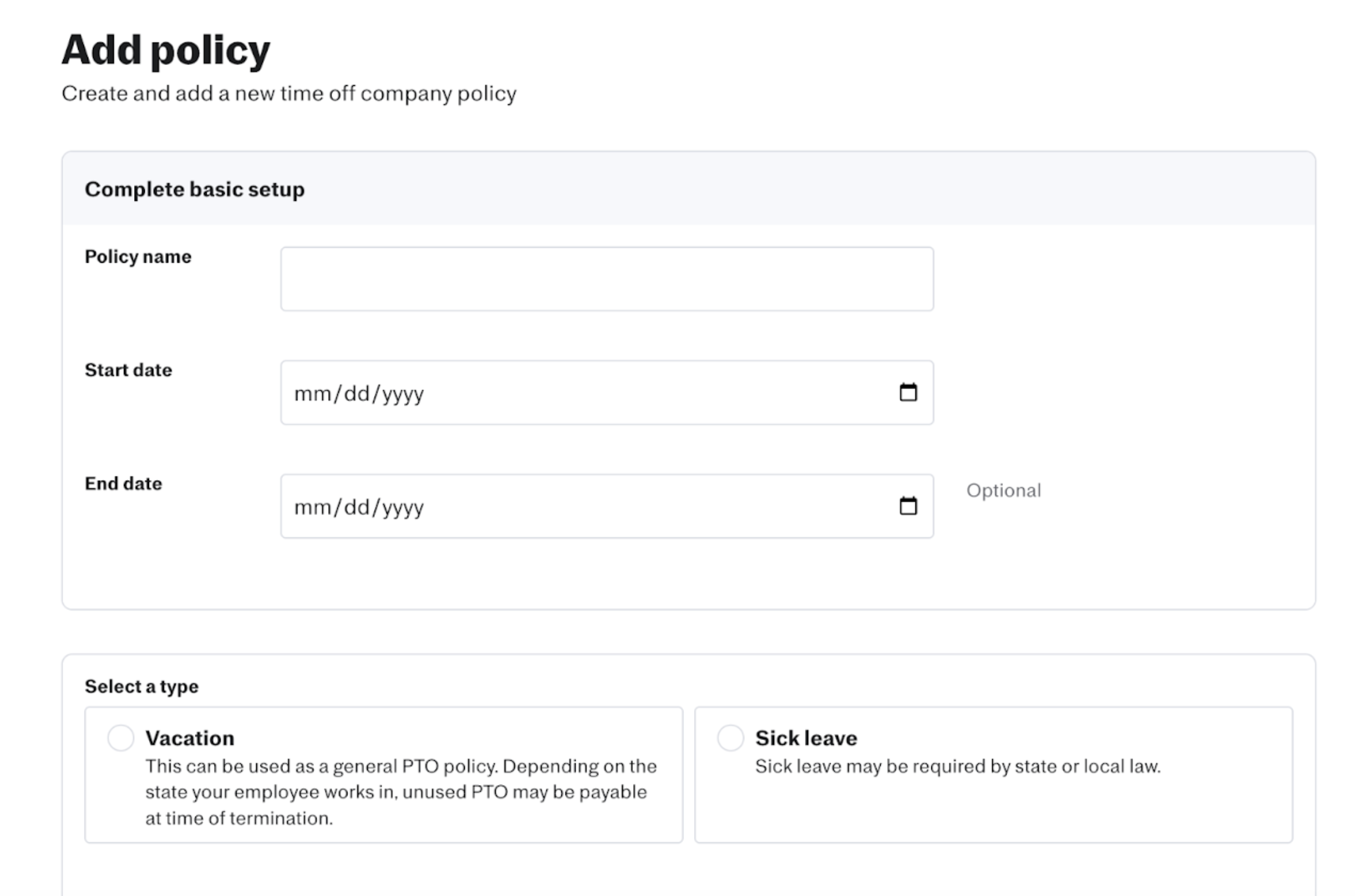Image resolution: width=1355 pixels, height=896 pixels.
Task: Open the Start date calendar picker icon
Action: [908, 393]
